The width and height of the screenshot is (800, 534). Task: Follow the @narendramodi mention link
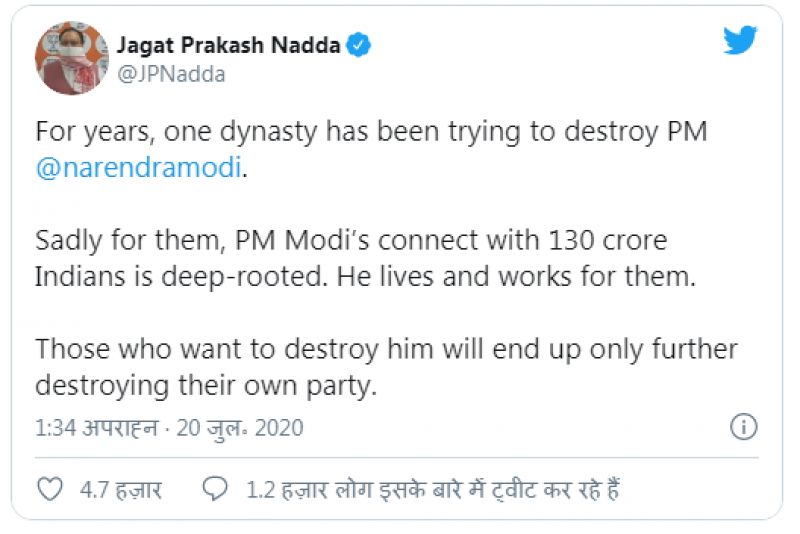point(138,167)
